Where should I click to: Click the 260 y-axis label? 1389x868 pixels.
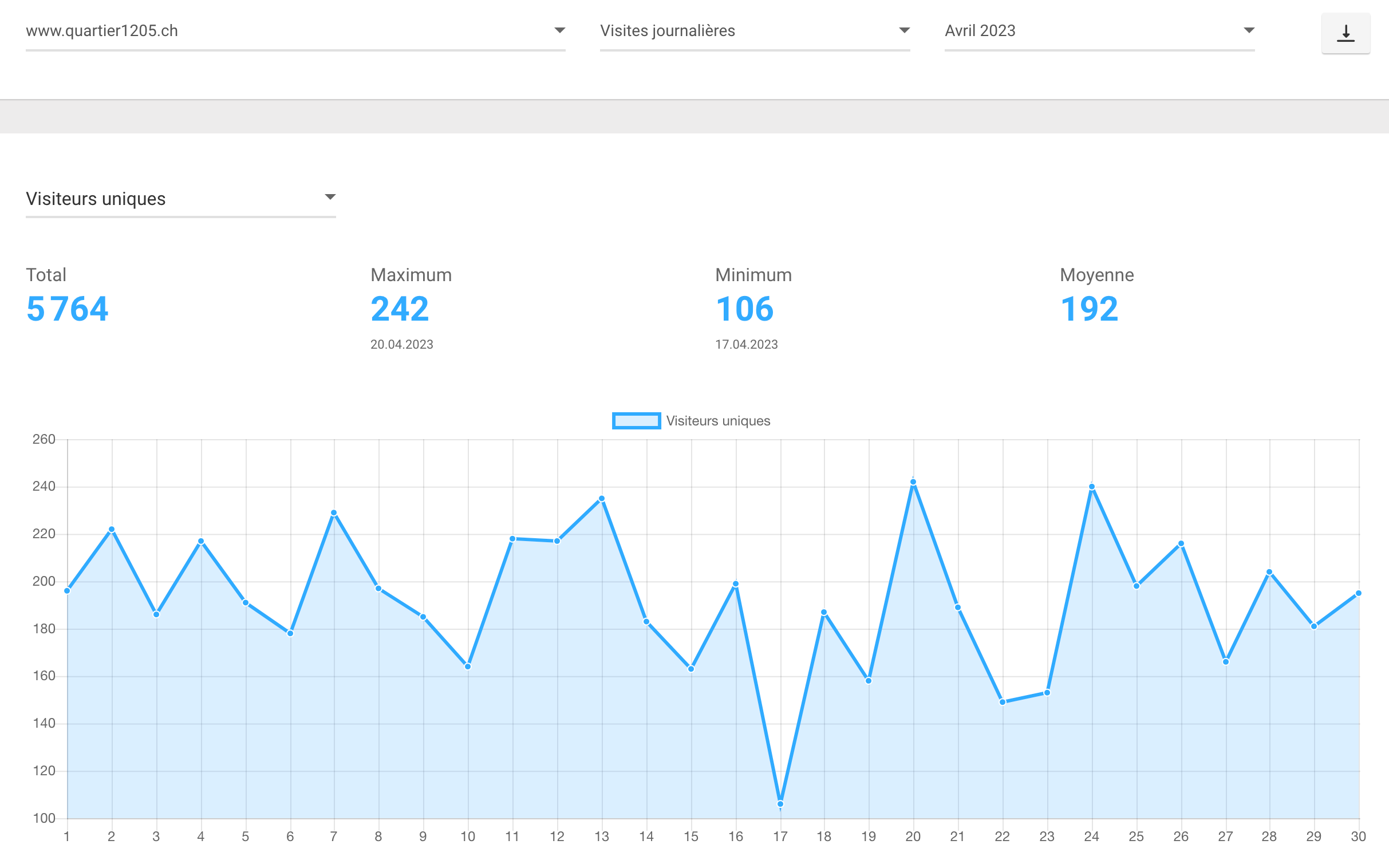tap(44, 439)
